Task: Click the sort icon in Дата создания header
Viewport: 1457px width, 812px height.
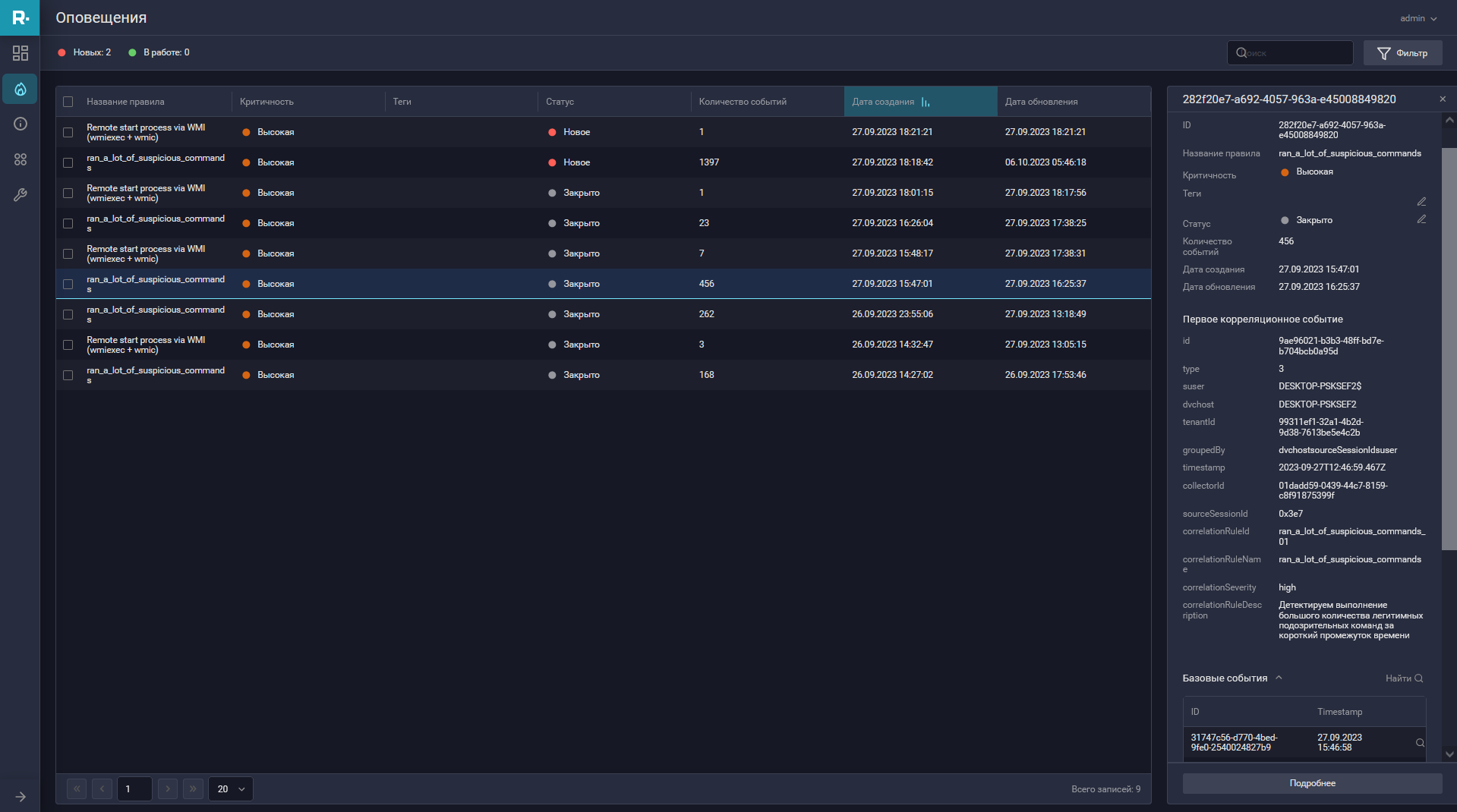Action: (926, 102)
